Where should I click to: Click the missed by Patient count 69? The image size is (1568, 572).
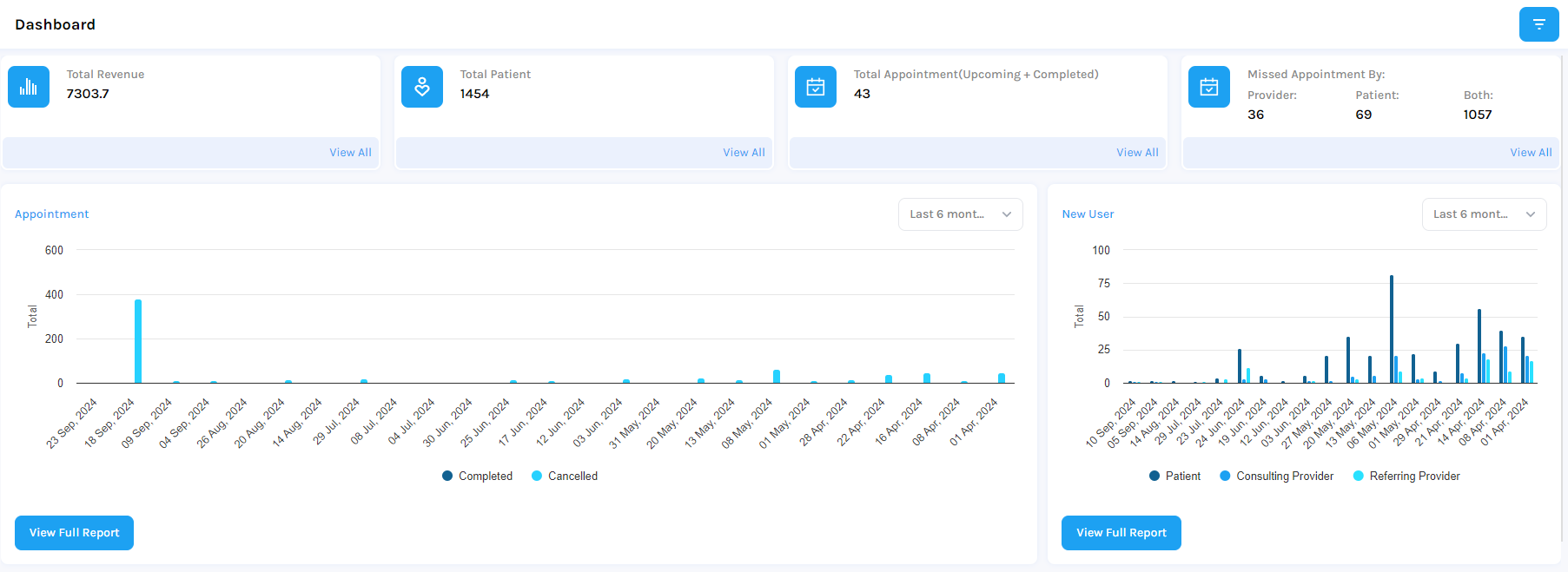tap(1364, 115)
